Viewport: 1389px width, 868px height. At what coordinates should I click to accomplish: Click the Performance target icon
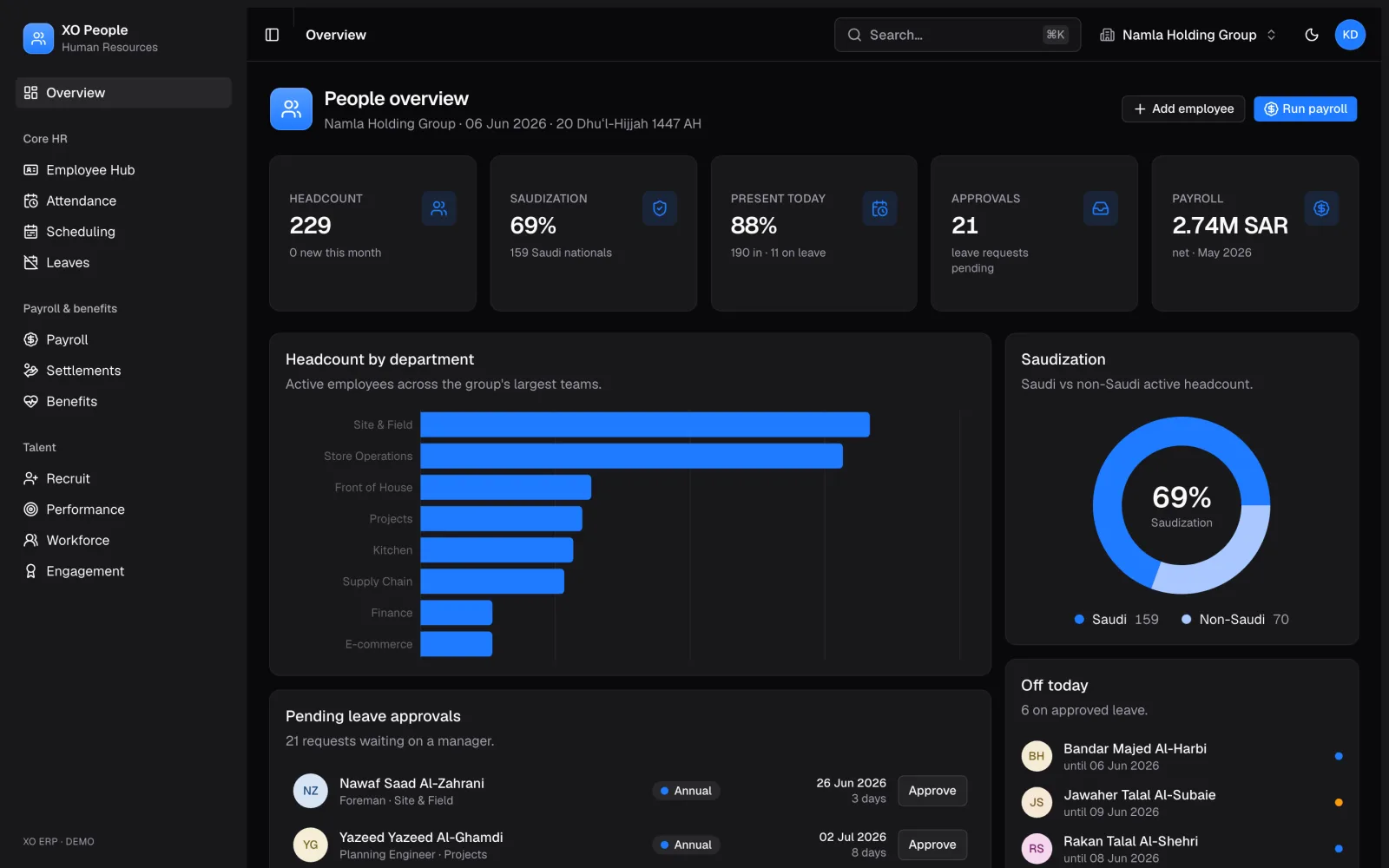click(31, 510)
